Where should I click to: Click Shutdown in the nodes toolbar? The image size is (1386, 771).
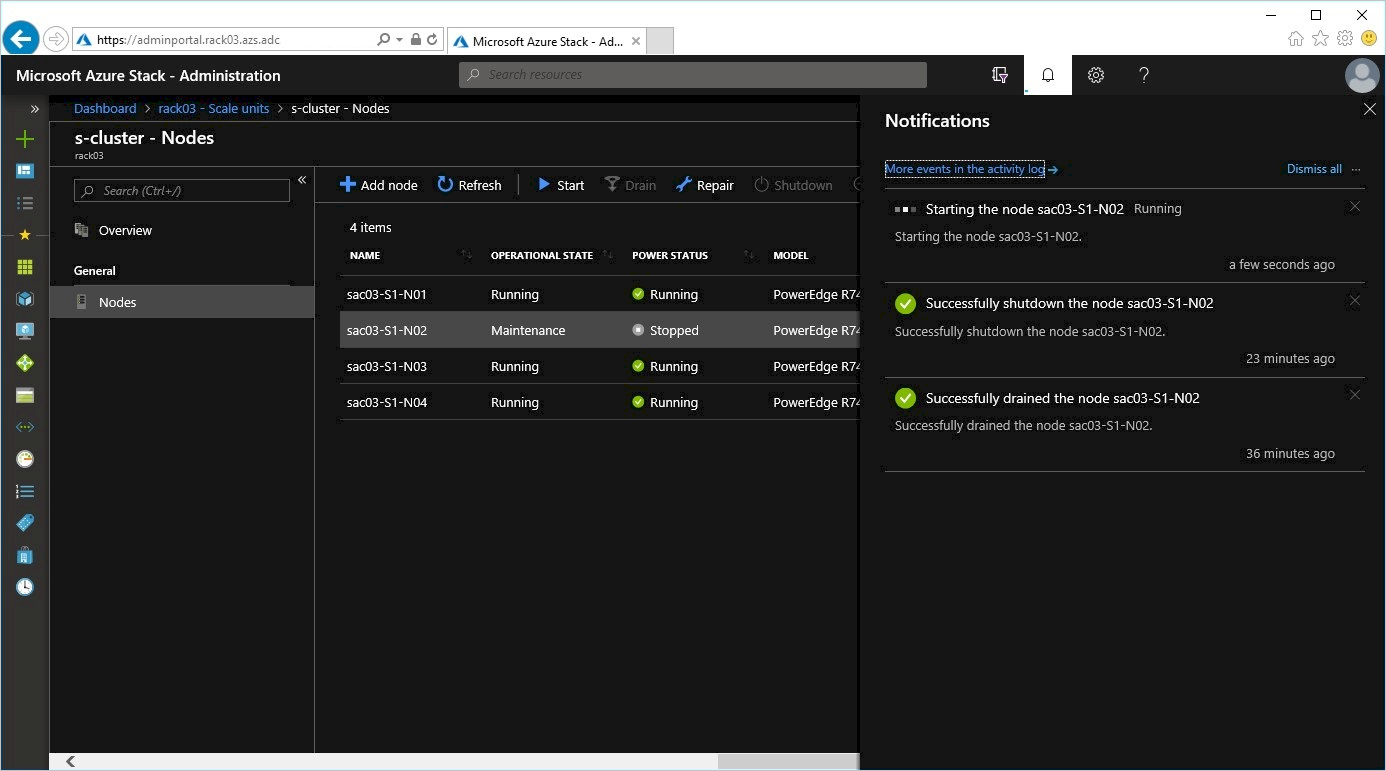tap(793, 185)
